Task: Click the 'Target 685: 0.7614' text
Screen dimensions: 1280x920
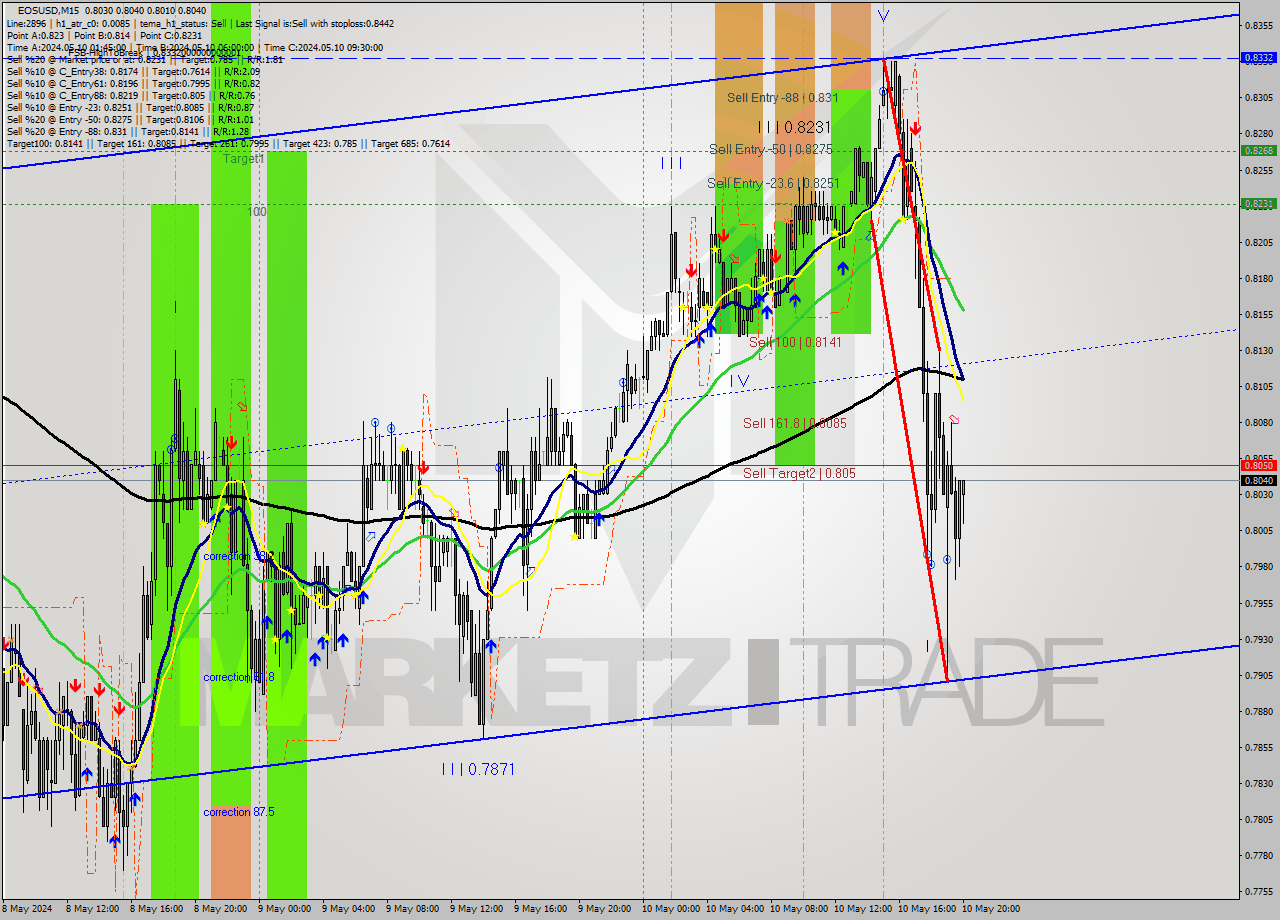Action: tap(410, 143)
